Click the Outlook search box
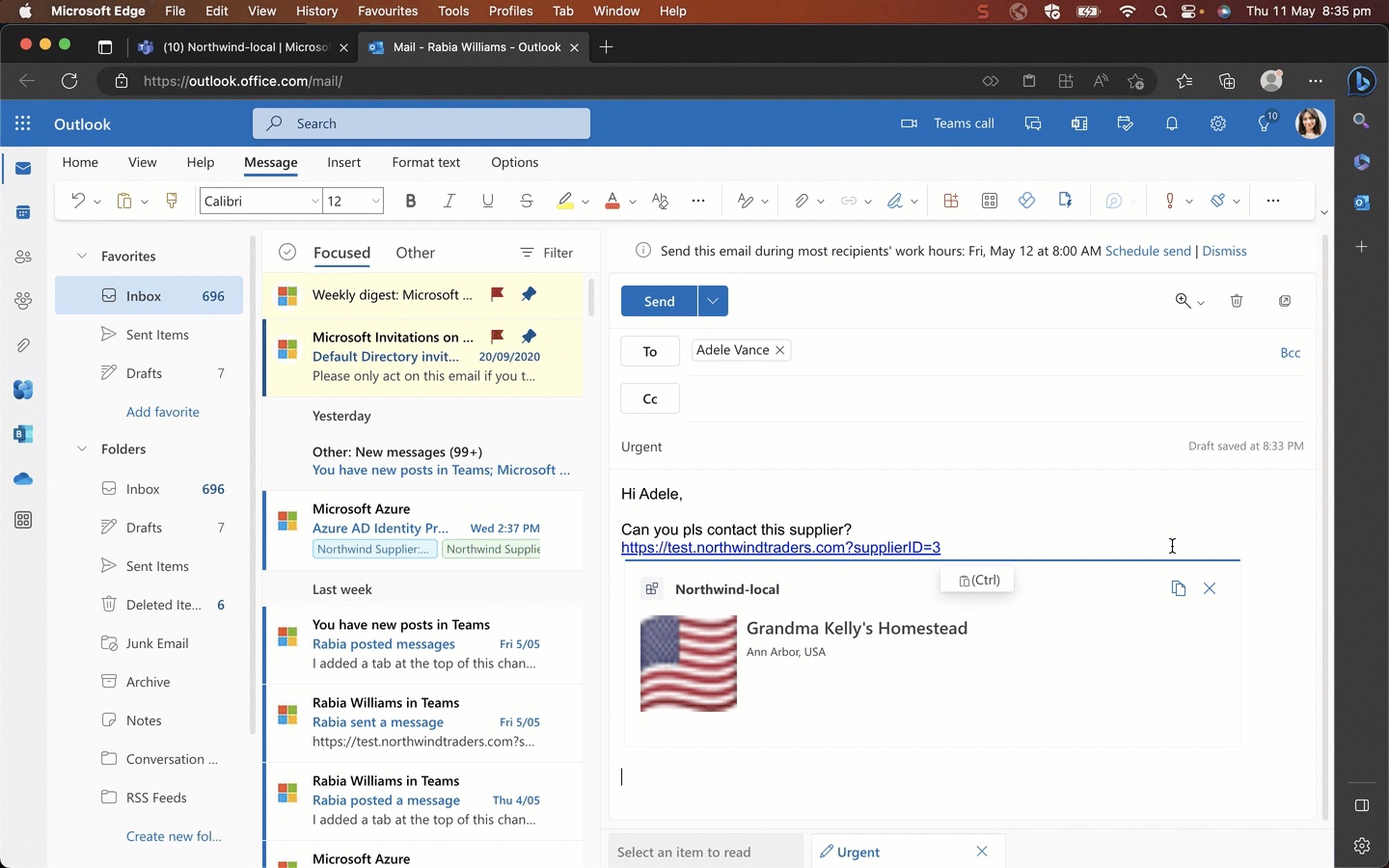This screenshot has width=1389, height=868. [x=422, y=123]
